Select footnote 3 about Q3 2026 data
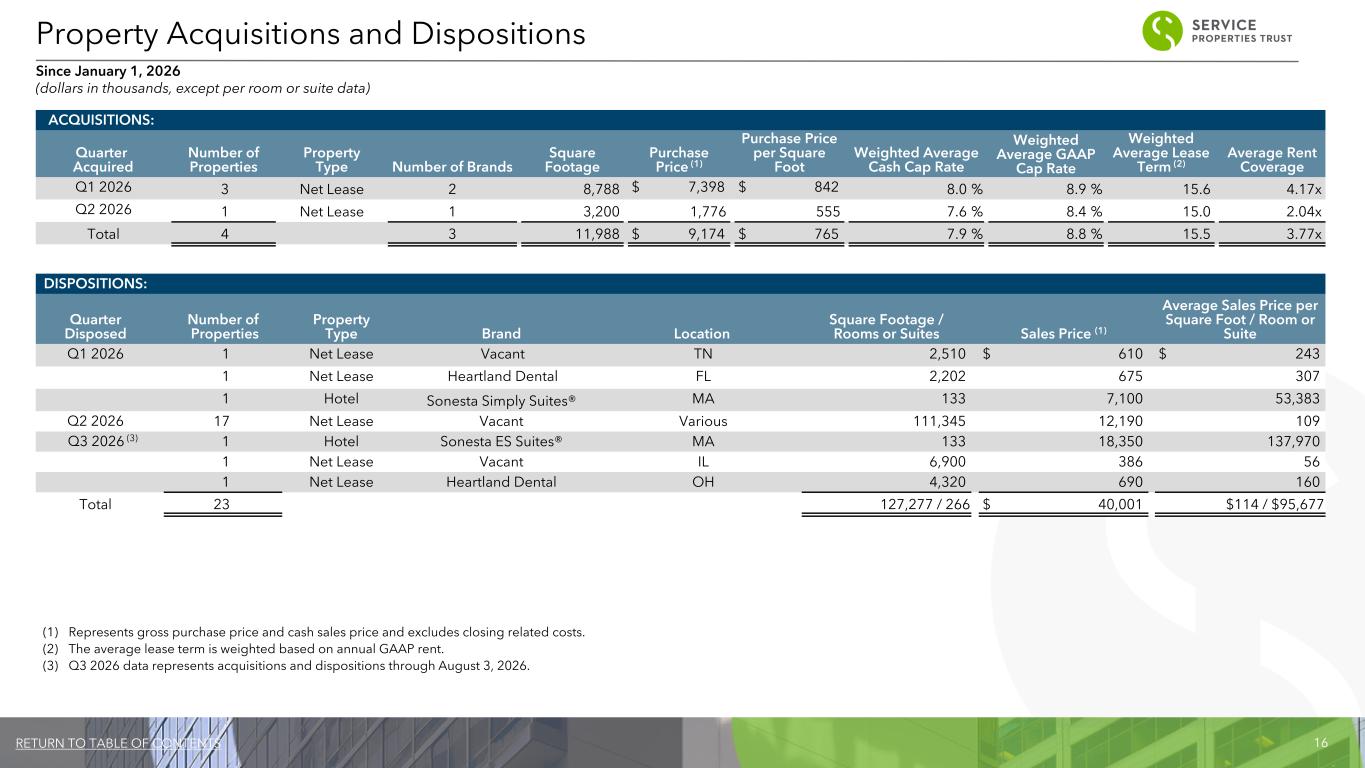The image size is (1365, 768). pos(286,666)
